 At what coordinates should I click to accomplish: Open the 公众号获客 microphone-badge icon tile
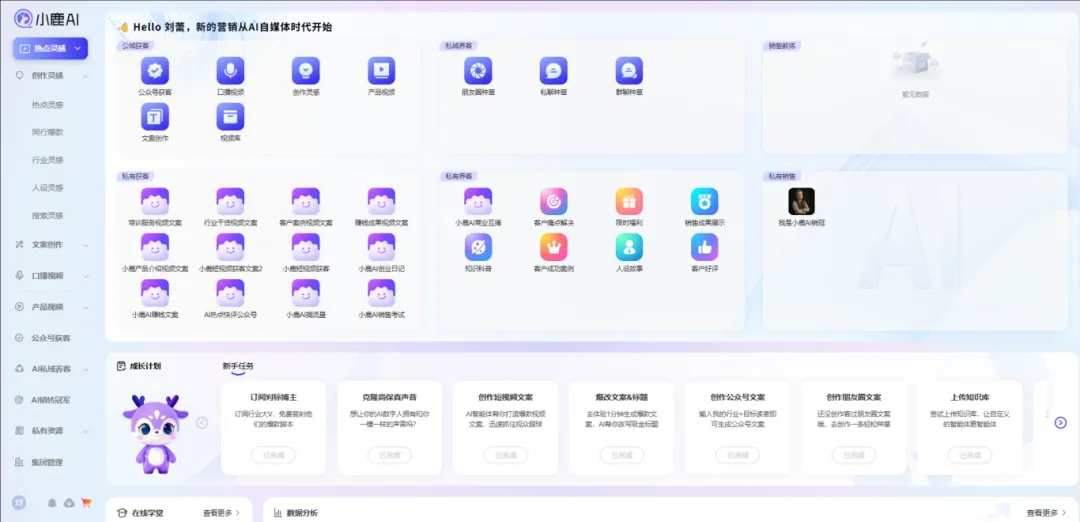[x=155, y=70]
